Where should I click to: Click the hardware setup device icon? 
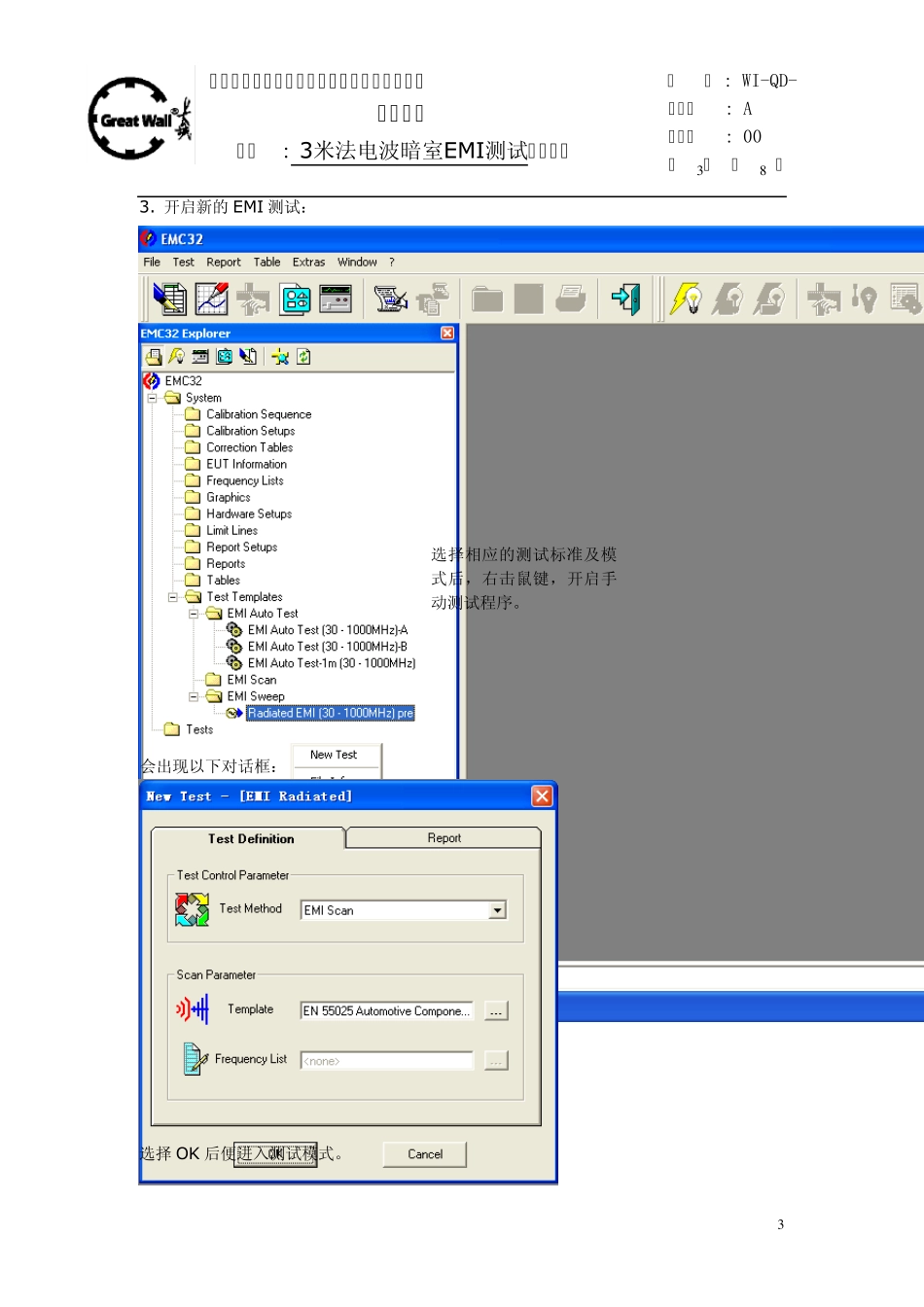pyautogui.click(x=296, y=299)
